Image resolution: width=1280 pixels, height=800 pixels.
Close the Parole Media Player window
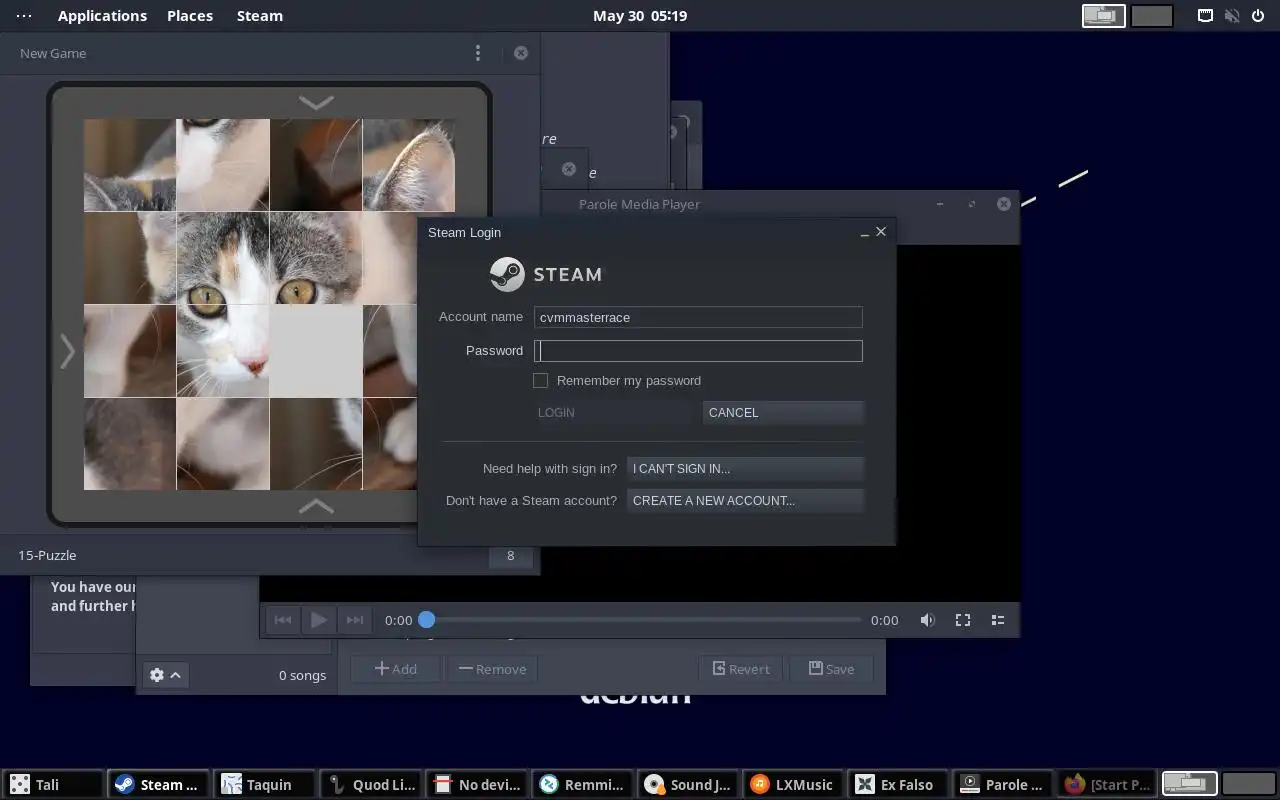tap(1004, 204)
